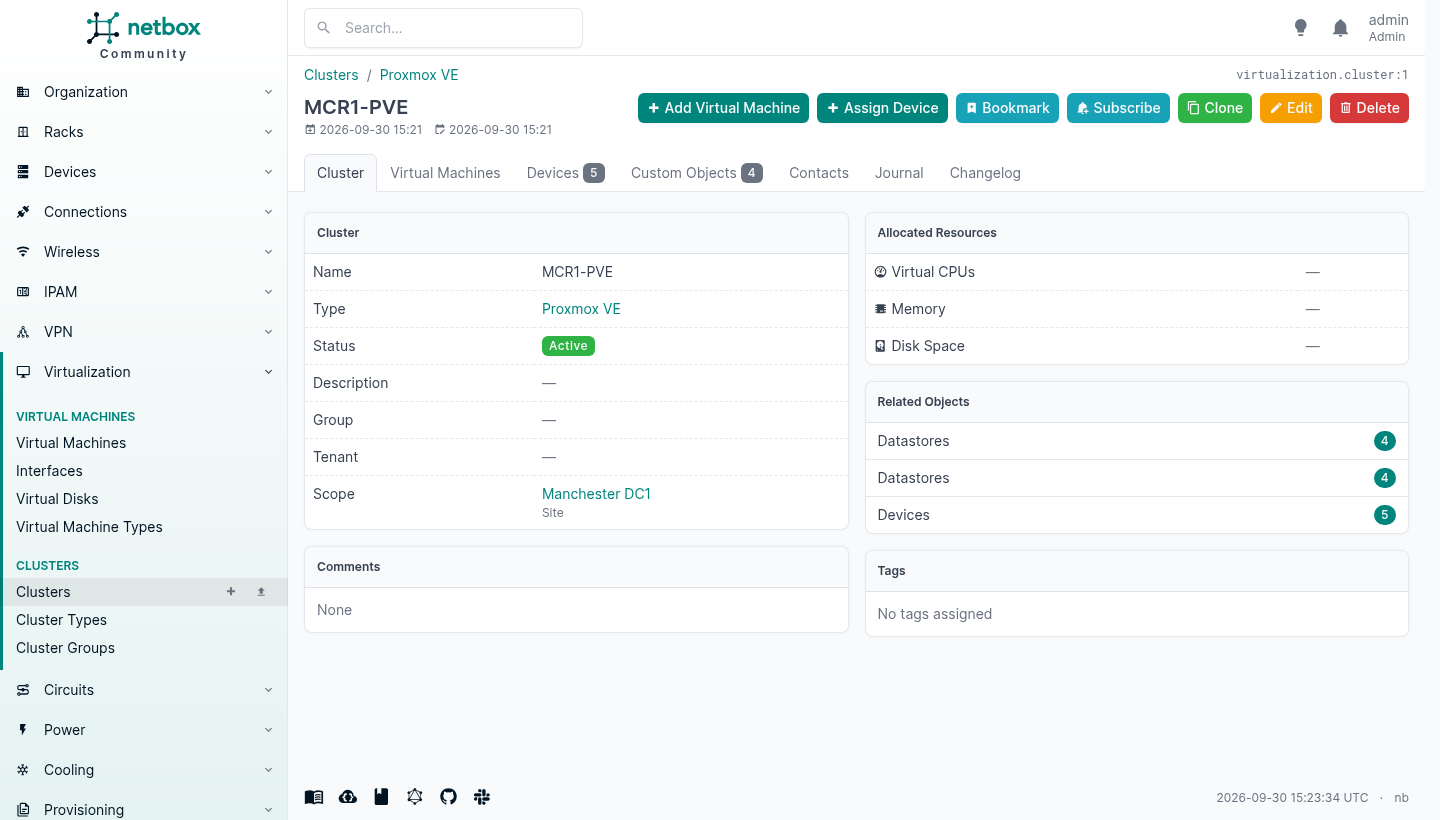
Task: Open the REST API cloud icon in footer
Action: (348, 797)
